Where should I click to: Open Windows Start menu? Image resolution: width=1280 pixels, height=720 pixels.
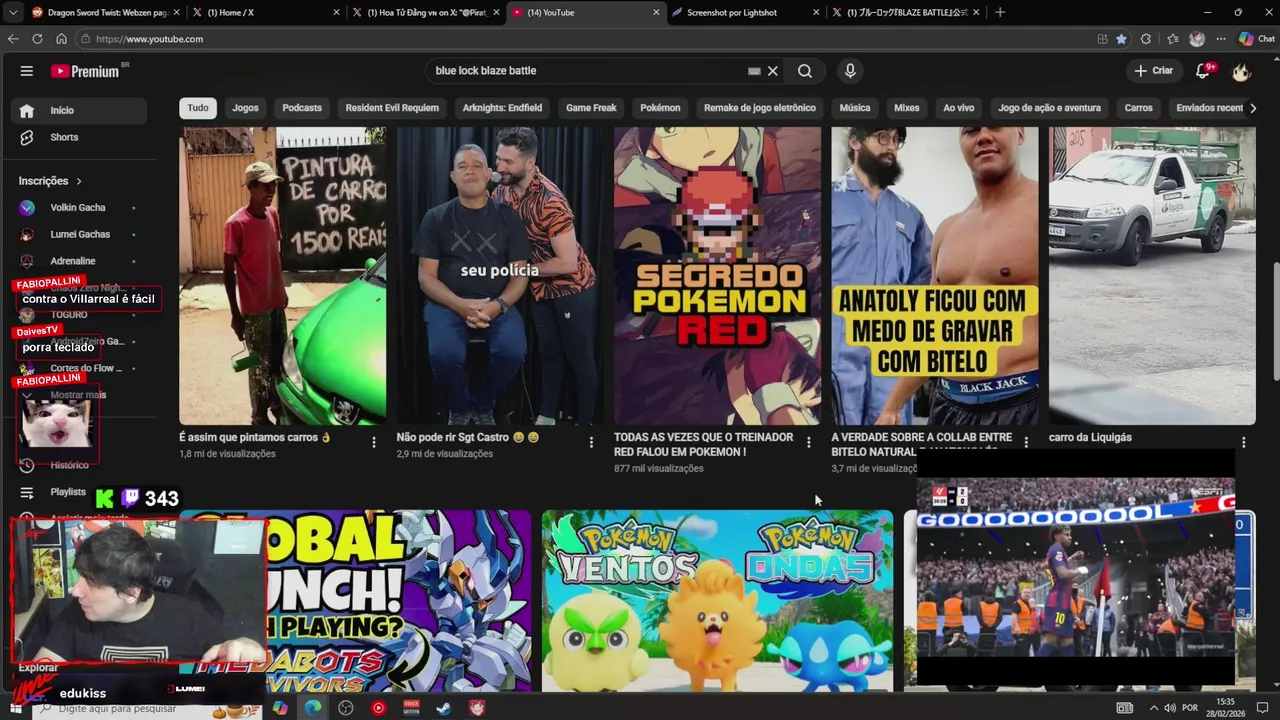point(18,708)
